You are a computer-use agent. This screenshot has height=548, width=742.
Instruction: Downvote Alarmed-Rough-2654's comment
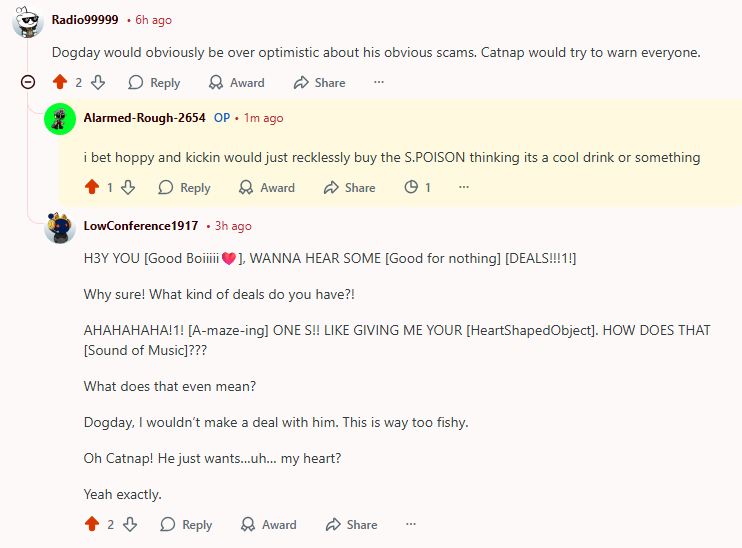[128, 187]
